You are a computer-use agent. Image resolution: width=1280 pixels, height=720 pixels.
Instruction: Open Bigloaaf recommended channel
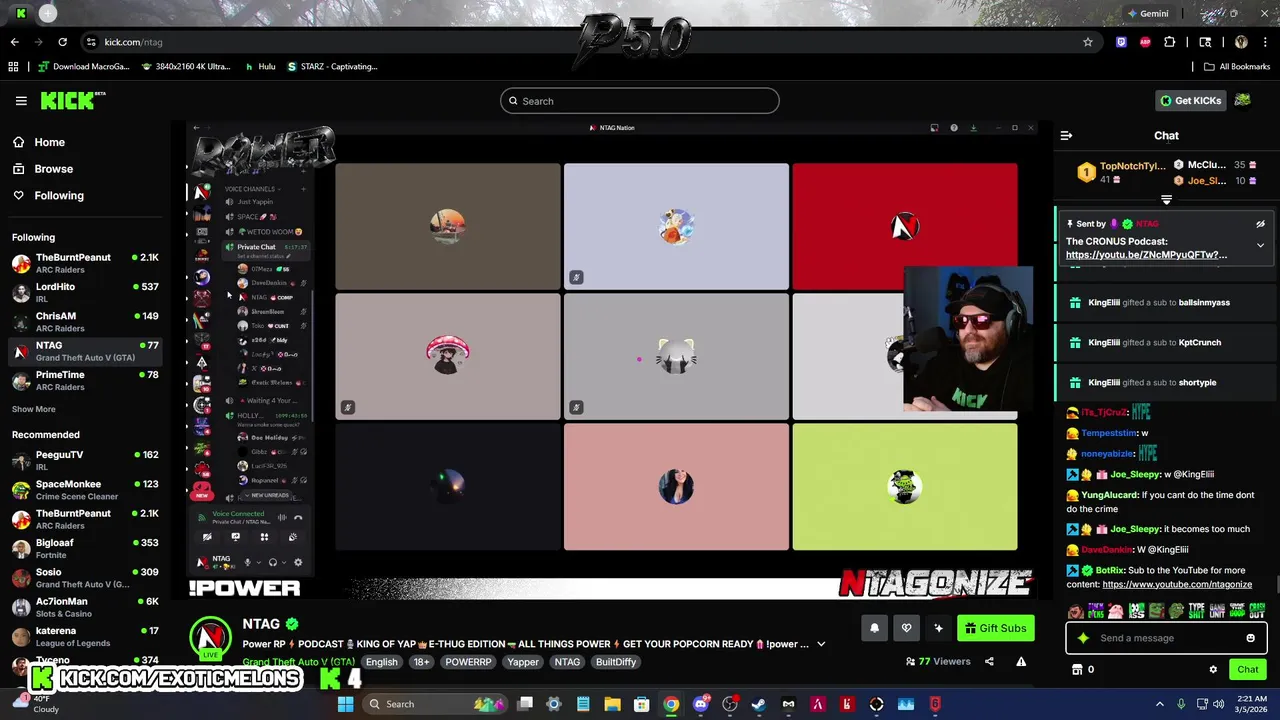click(x=85, y=548)
